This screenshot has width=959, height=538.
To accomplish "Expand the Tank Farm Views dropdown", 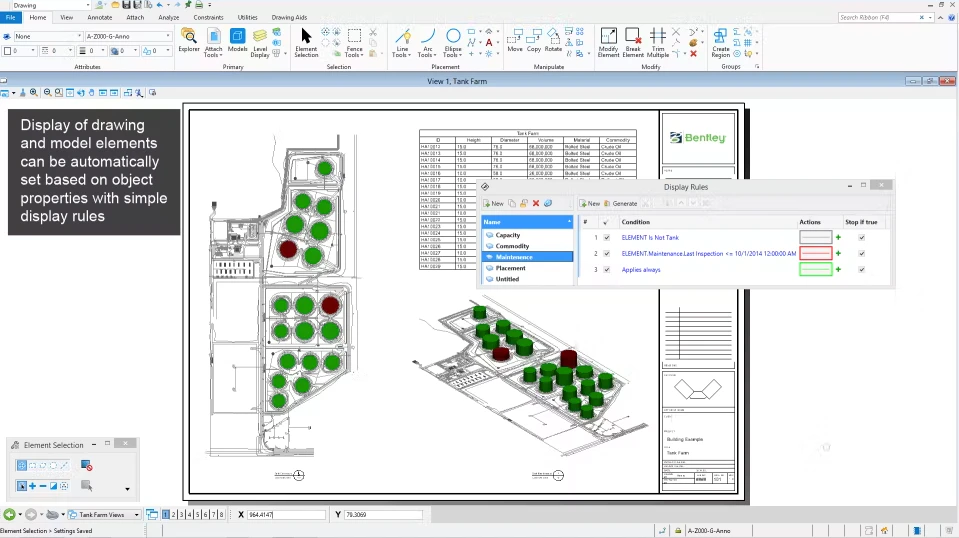I will [x=104, y=515].
